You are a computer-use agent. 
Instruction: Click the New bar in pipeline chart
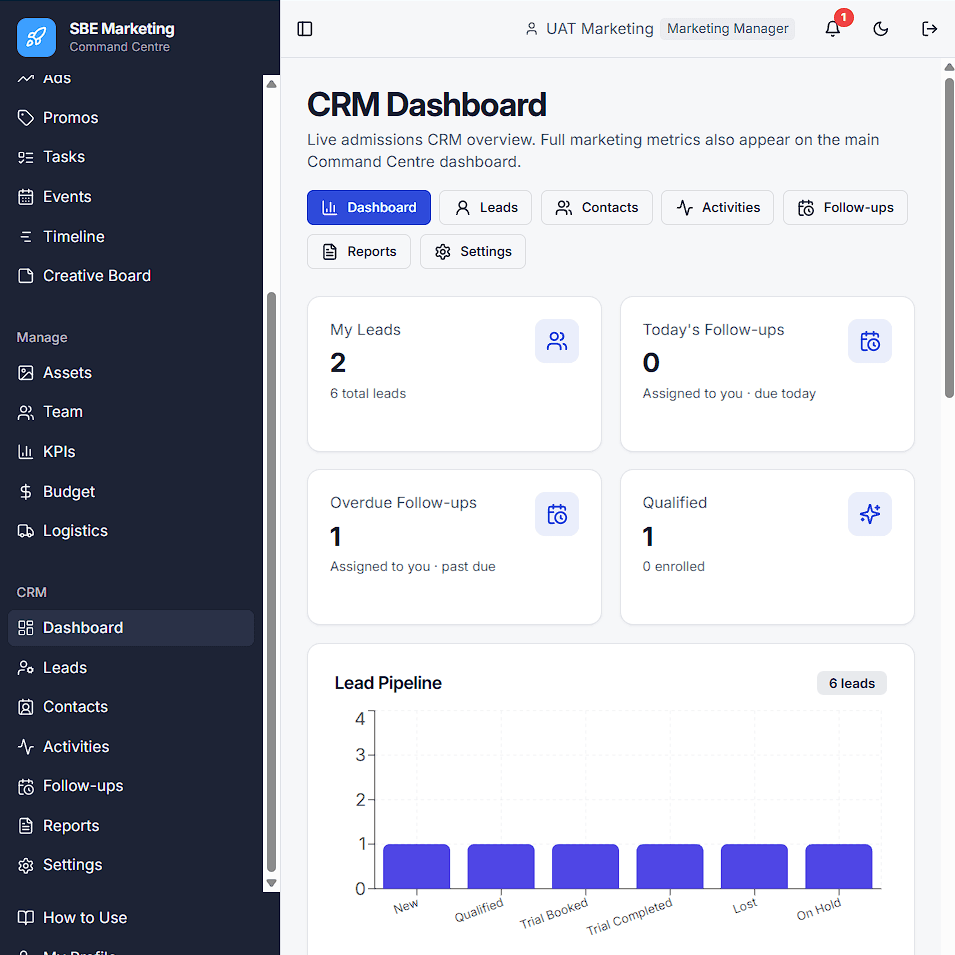417,866
